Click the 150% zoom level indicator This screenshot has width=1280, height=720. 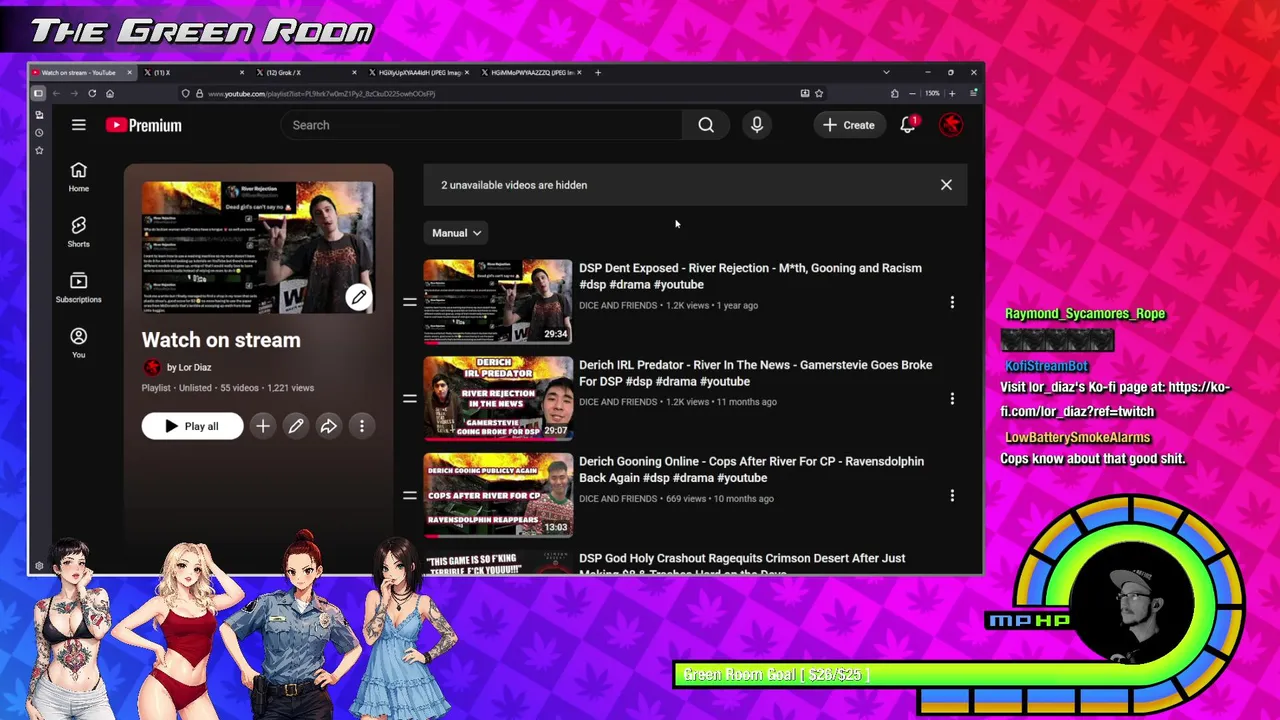tap(932, 93)
